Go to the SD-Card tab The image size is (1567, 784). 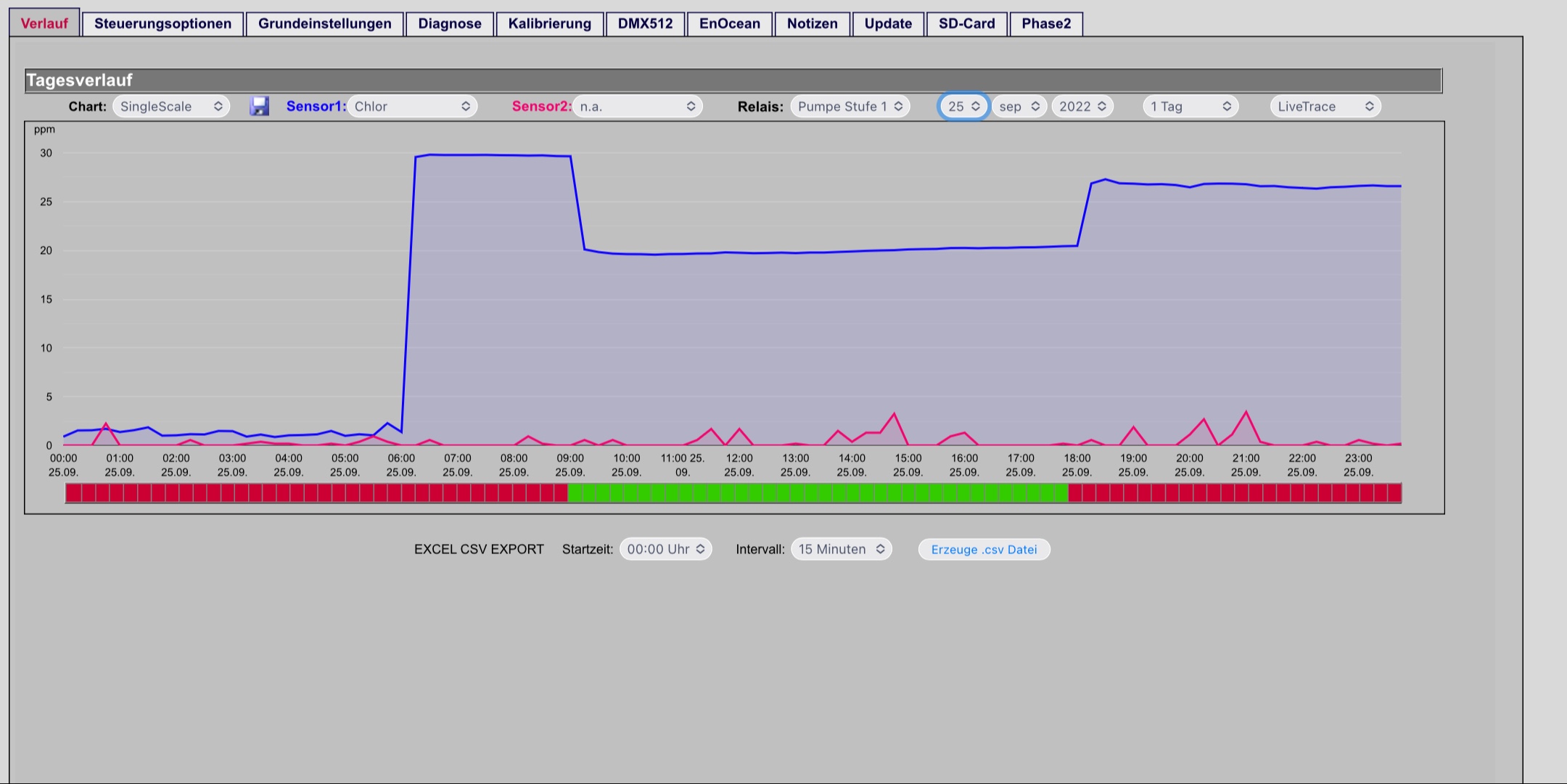(967, 24)
